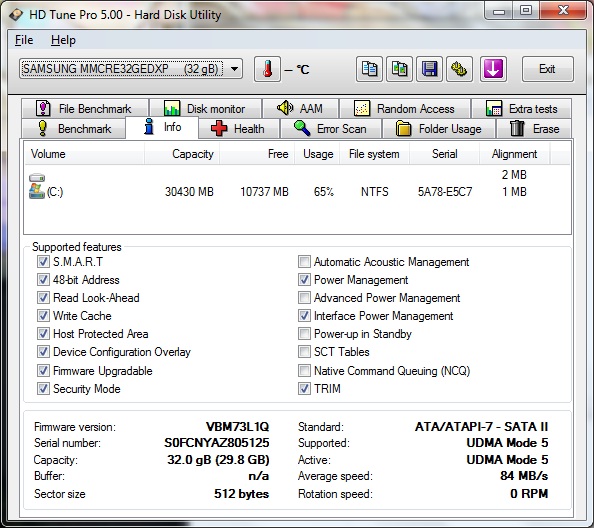Switch to the Health tab
Viewport: 594px width, 528px height.
(x=239, y=129)
